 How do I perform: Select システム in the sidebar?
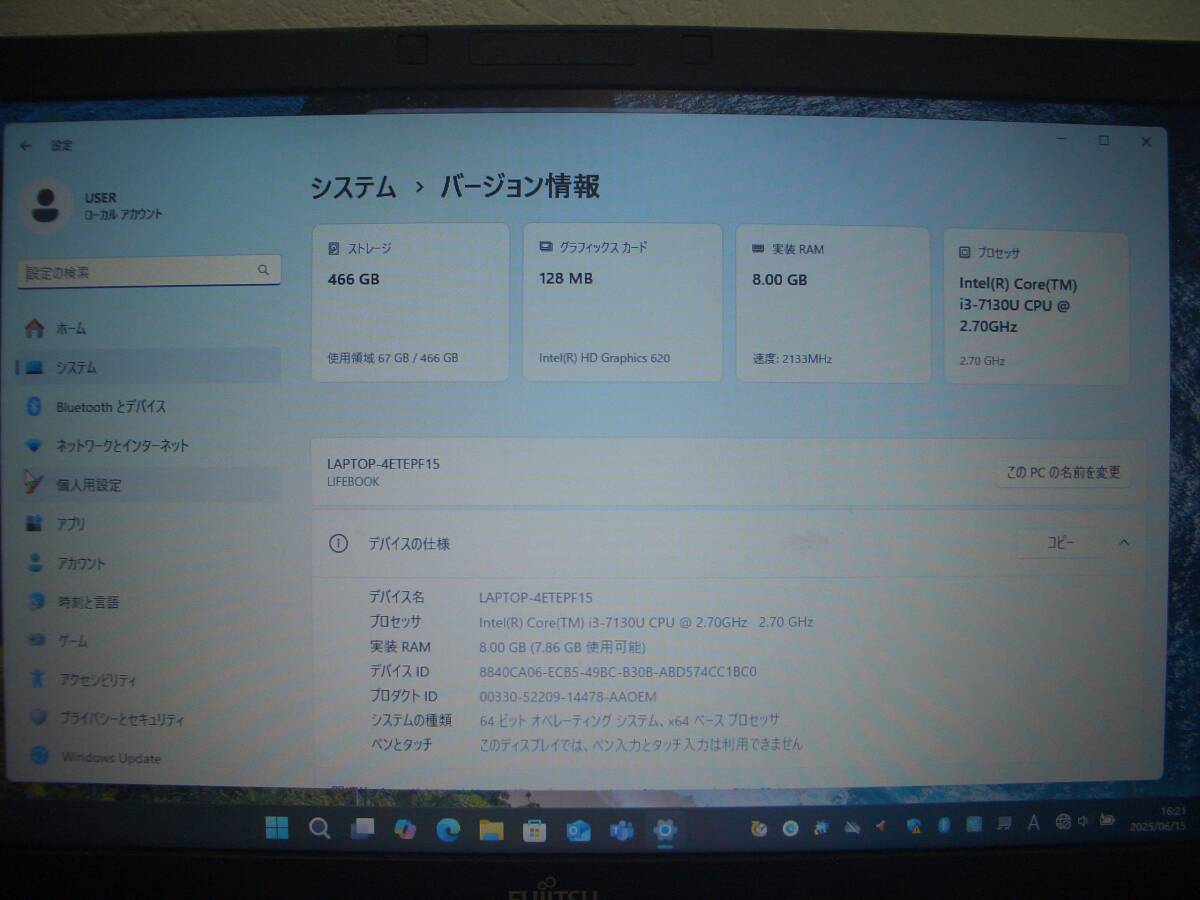tap(148, 367)
